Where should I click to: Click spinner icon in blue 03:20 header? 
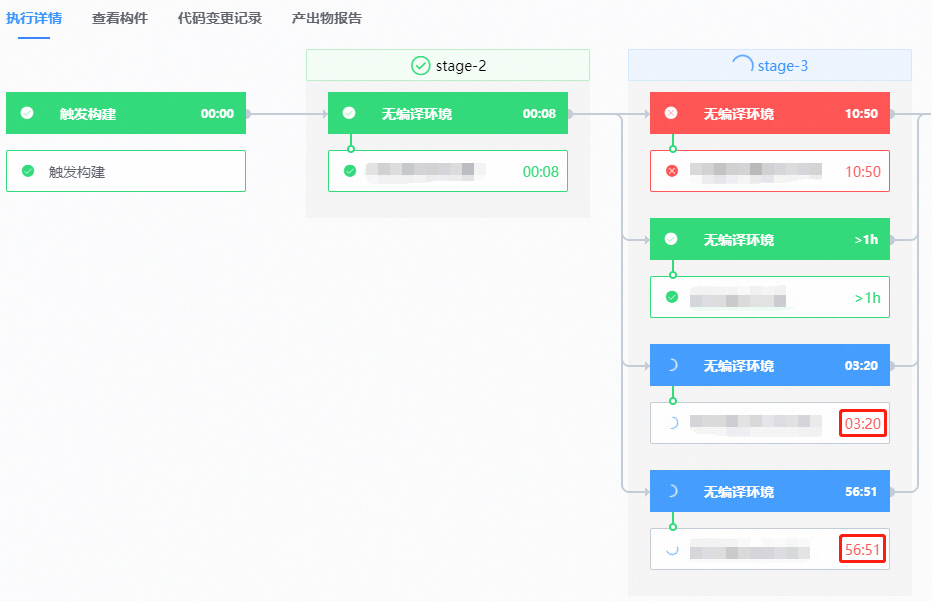[672, 365]
